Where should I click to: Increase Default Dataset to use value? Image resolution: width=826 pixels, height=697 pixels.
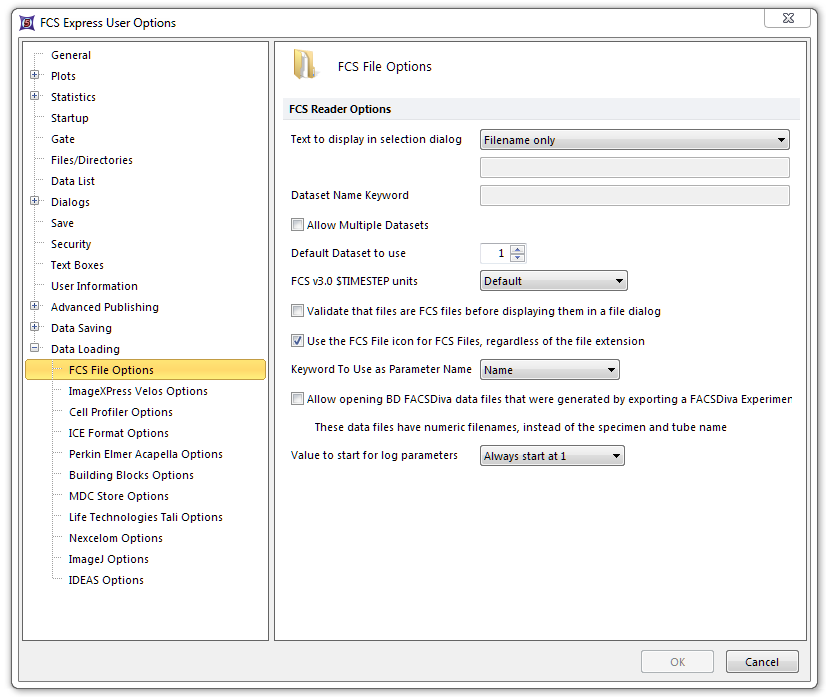[x=517, y=249]
